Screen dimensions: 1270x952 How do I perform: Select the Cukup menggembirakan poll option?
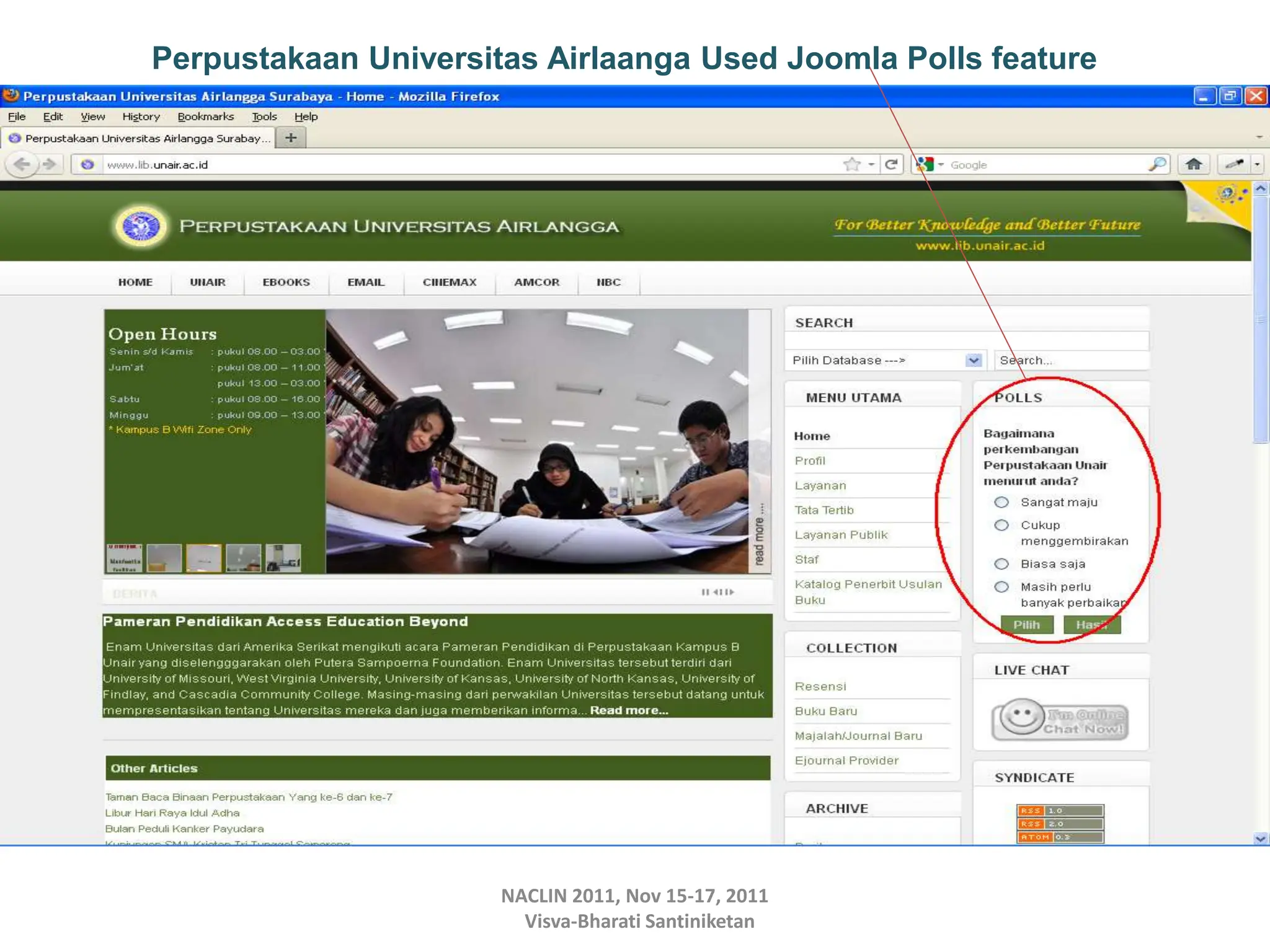[1001, 525]
